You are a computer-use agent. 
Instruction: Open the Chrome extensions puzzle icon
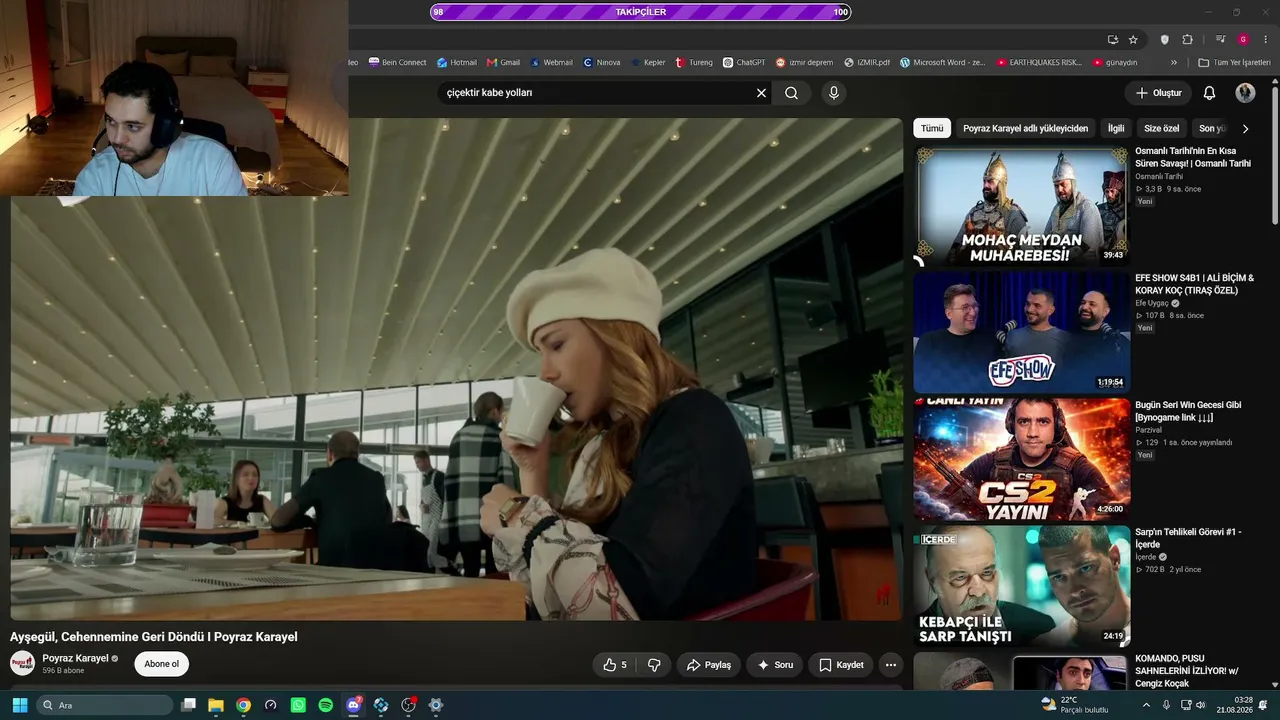1187,39
